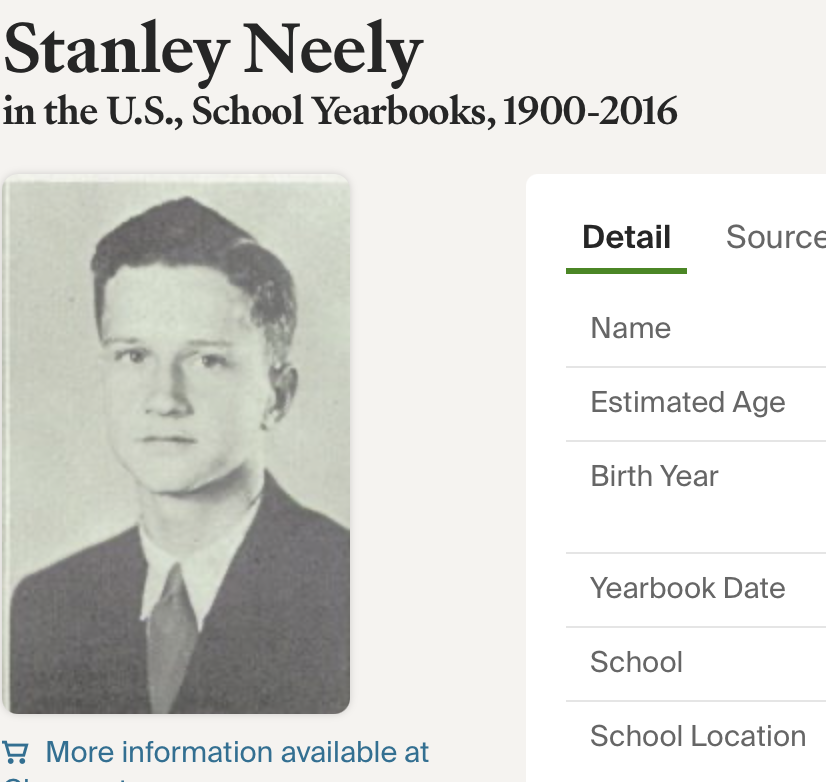Open the 'More information available at' link
The height and width of the screenshot is (782, 826).
237,752
